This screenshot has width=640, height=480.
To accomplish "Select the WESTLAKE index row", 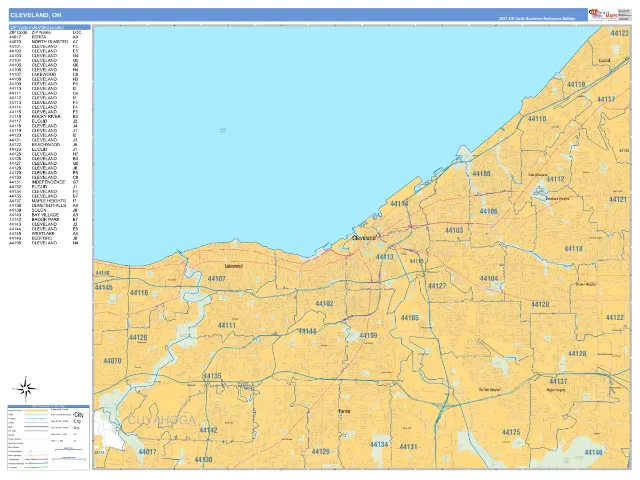I will pos(43,234).
